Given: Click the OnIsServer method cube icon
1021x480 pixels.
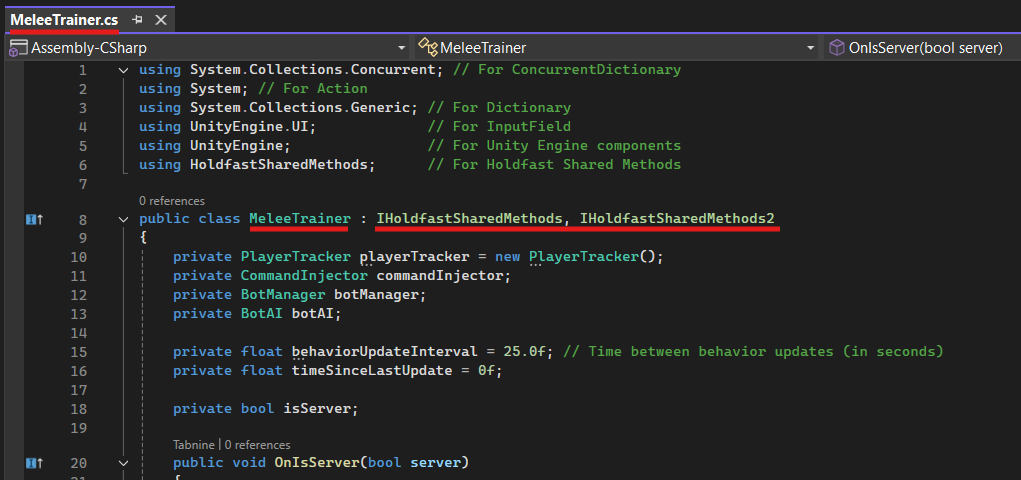Looking at the screenshot, I should pyautogui.click(x=837, y=47).
